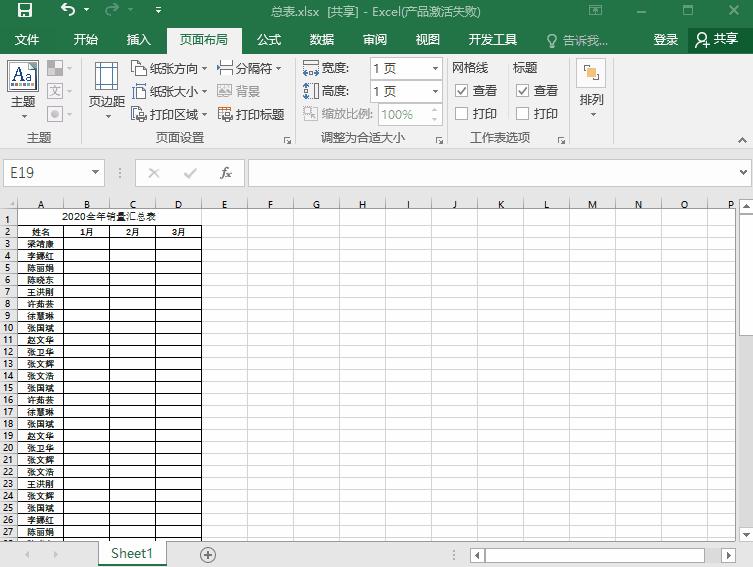Click the horizontal scrollbar left arrow

tap(477, 555)
